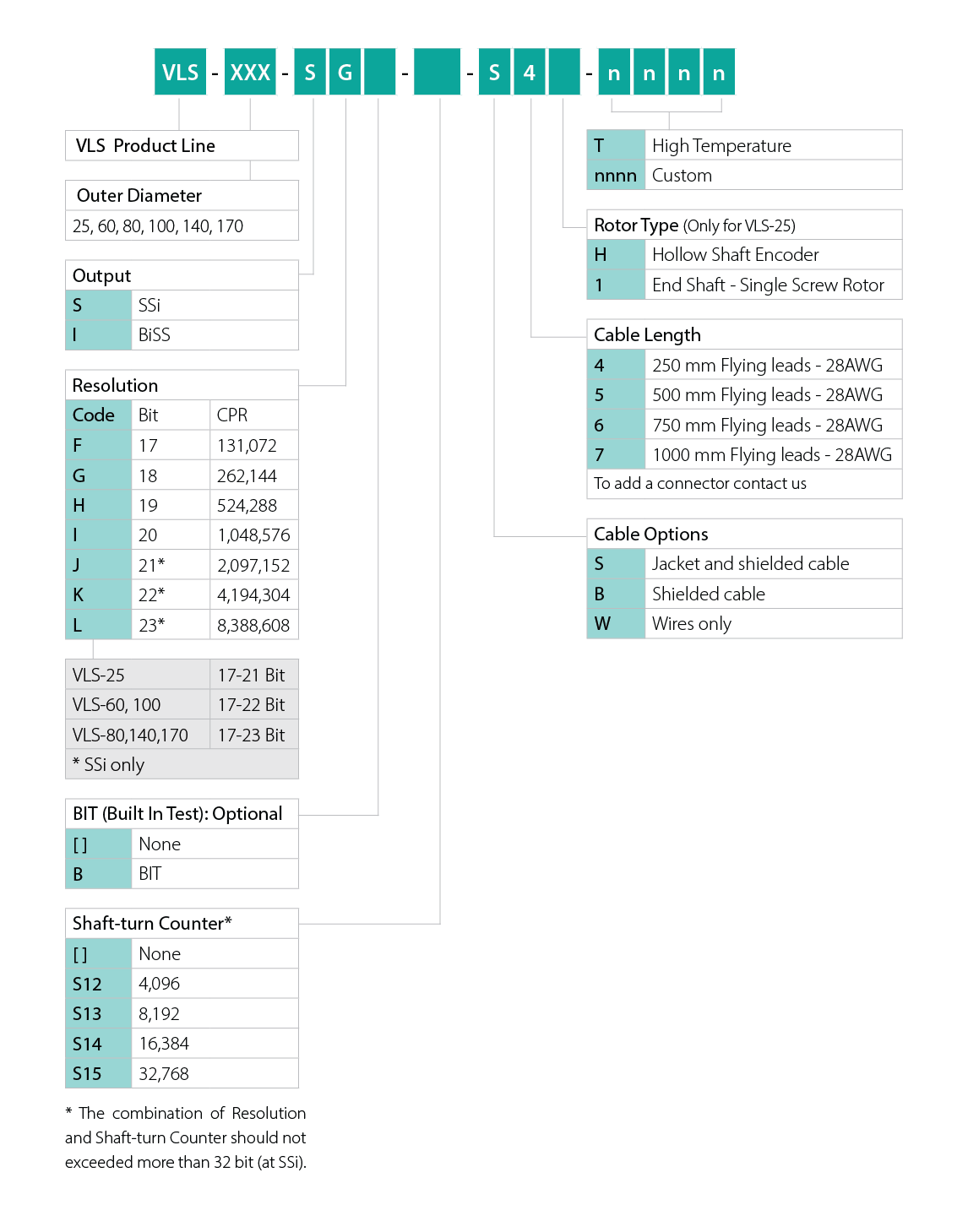Click the Wires only cable option
The image size is (968, 1232).
pyautogui.click(x=691, y=624)
